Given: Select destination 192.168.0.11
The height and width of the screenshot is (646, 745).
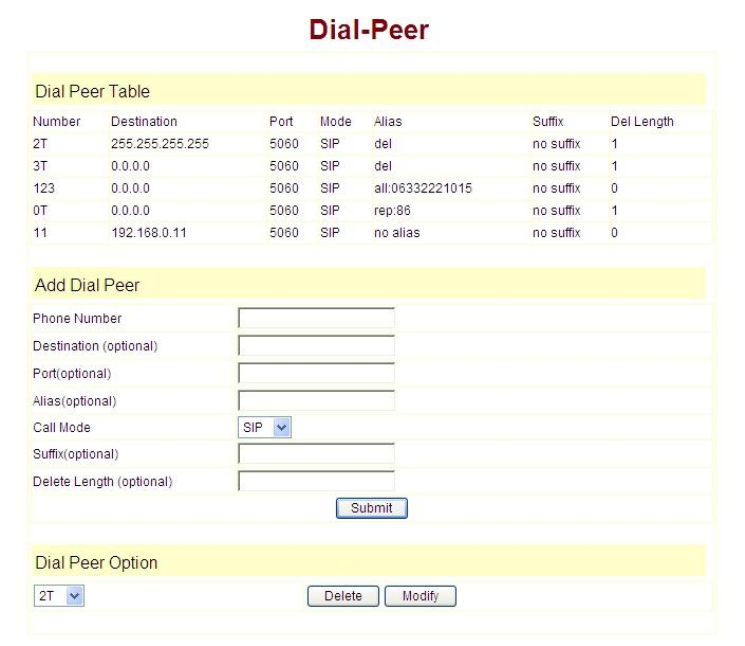Looking at the screenshot, I should 149,232.
